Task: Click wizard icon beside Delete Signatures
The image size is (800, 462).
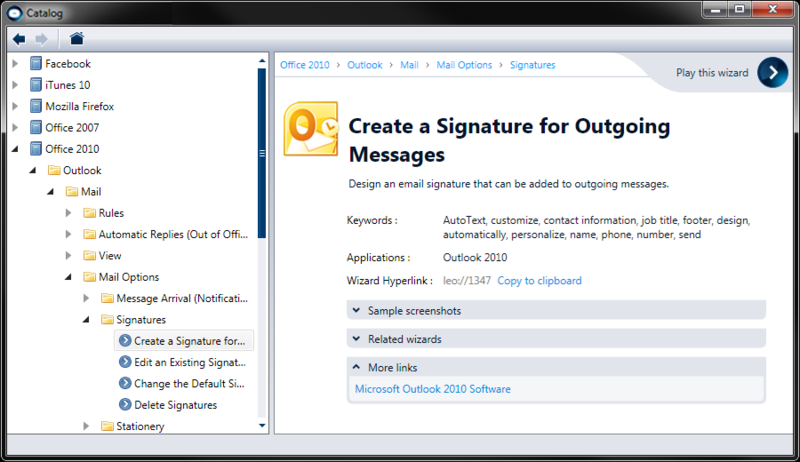Action: tap(125, 404)
